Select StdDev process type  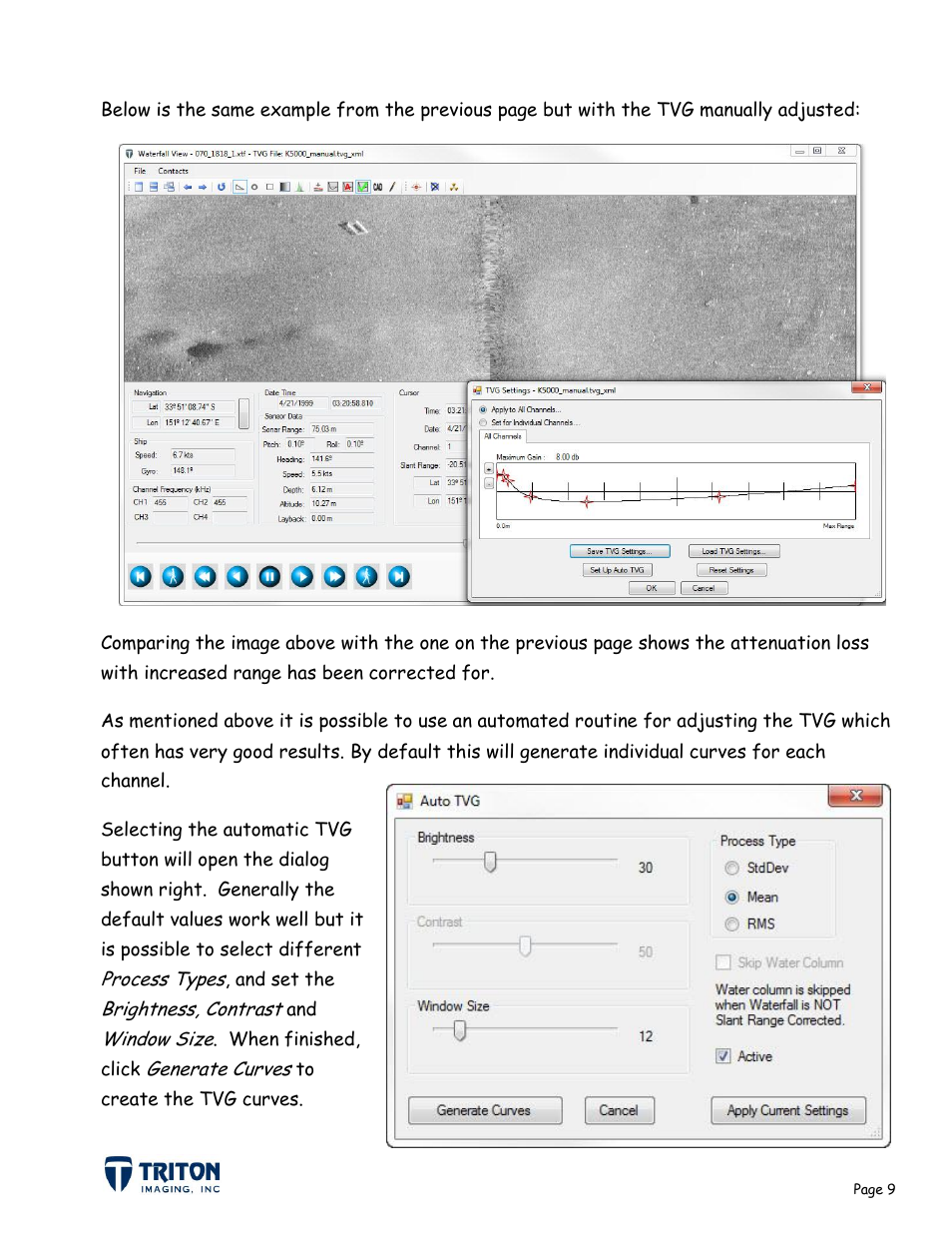click(x=731, y=869)
